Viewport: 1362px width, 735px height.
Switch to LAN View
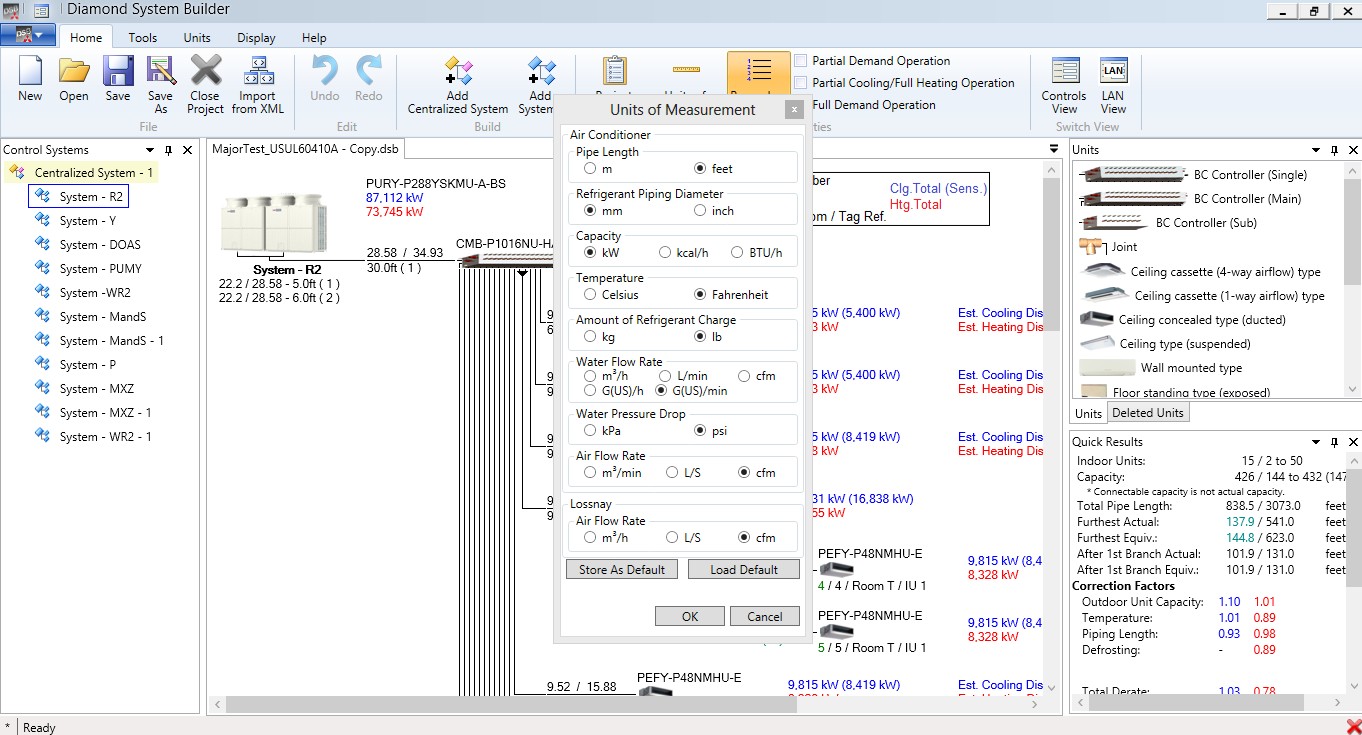point(1113,85)
